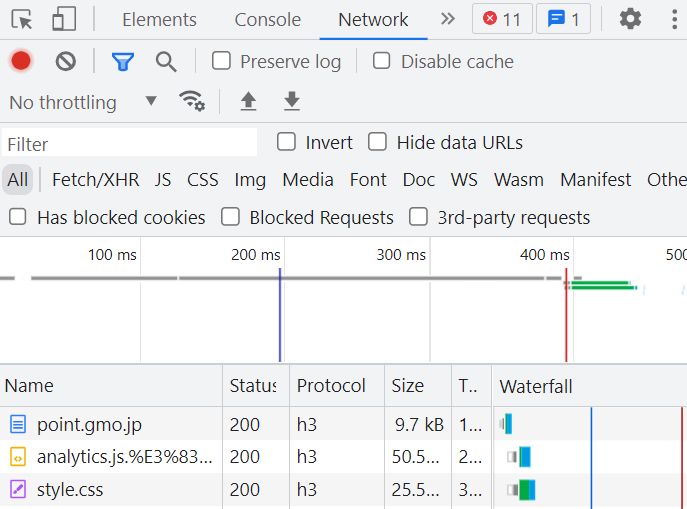
Task: Click into the Filter text field
Action: (130, 143)
